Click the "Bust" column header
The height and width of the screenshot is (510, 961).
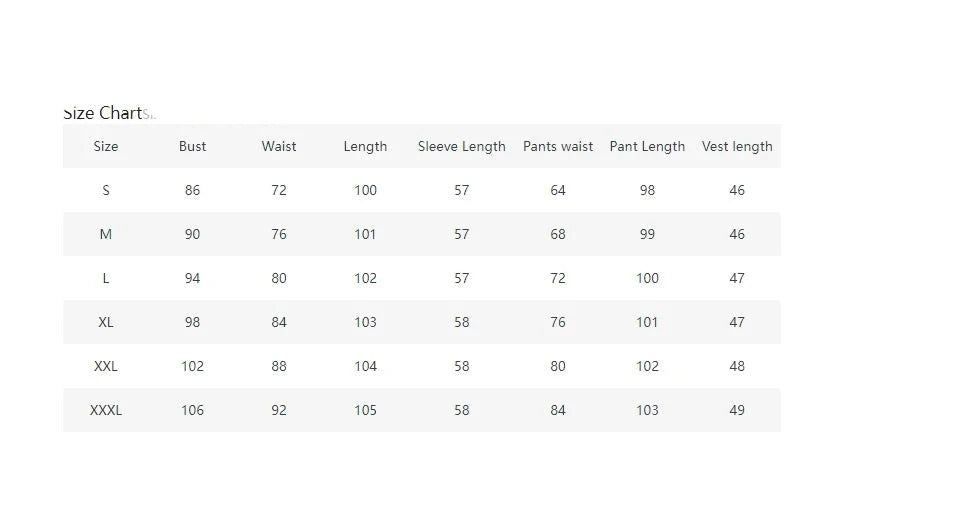(x=192, y=146)
